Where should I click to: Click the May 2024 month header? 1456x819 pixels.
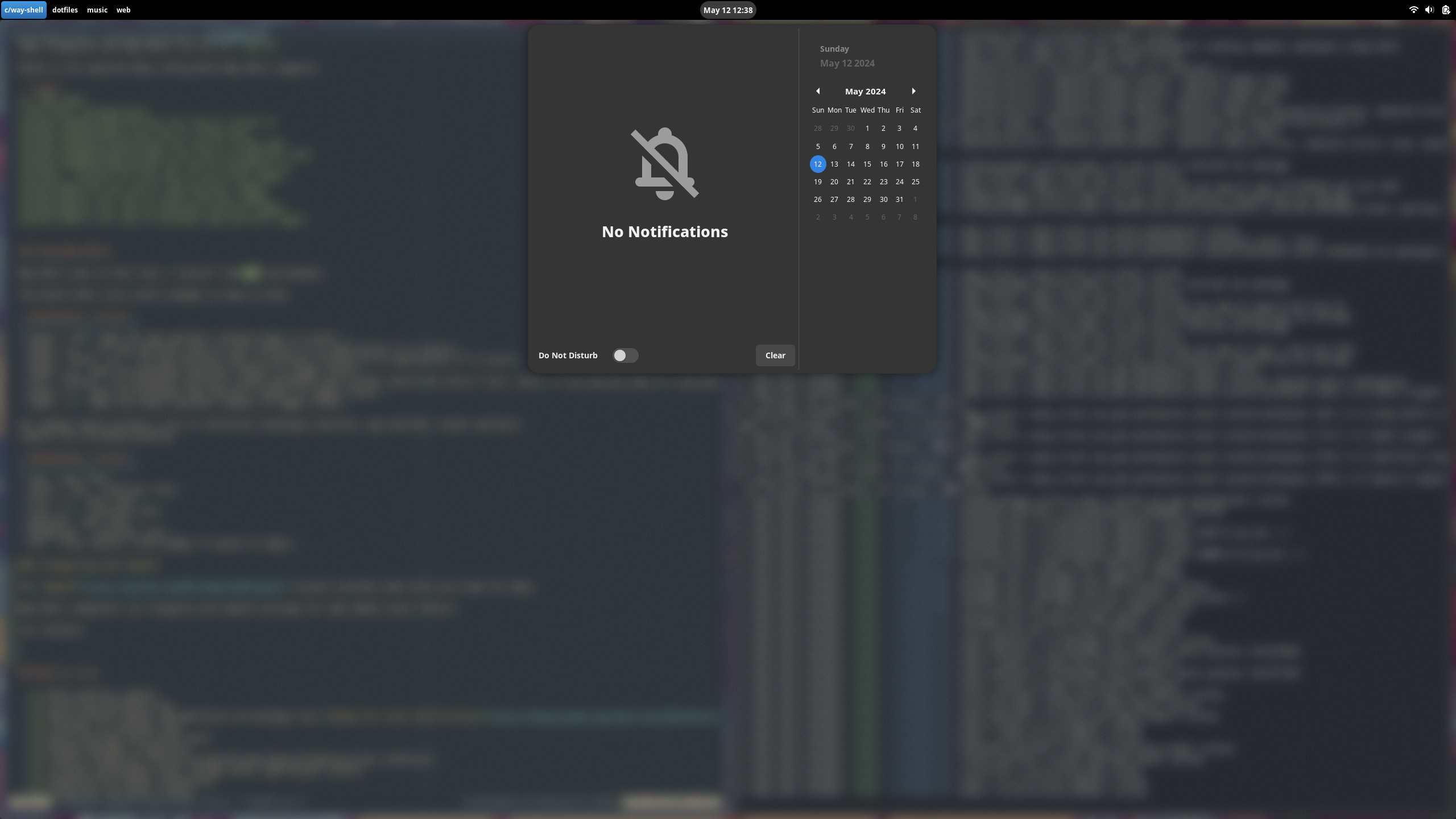click(x=865, y=92)
